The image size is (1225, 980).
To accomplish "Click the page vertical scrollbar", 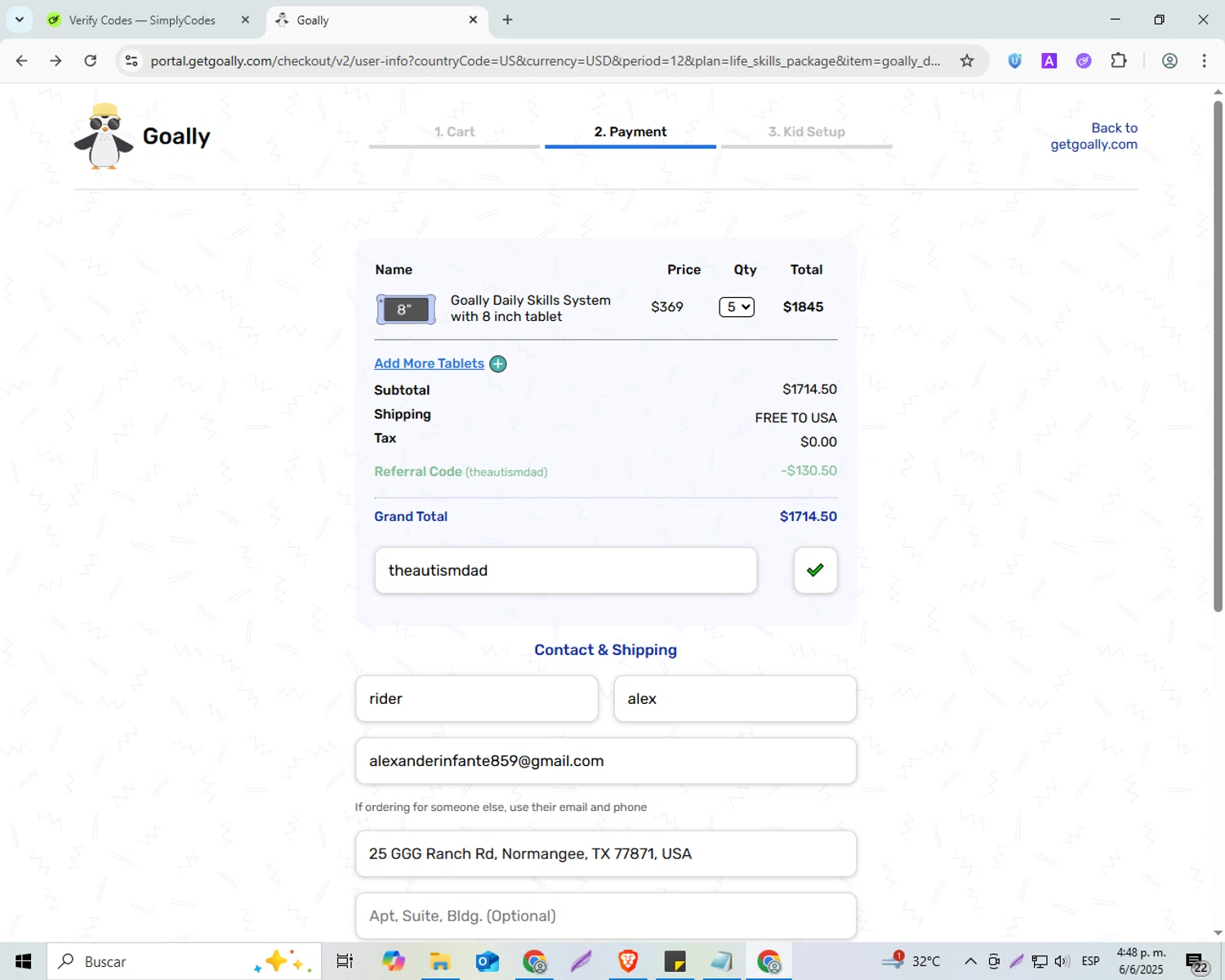I will (1218, 355).
